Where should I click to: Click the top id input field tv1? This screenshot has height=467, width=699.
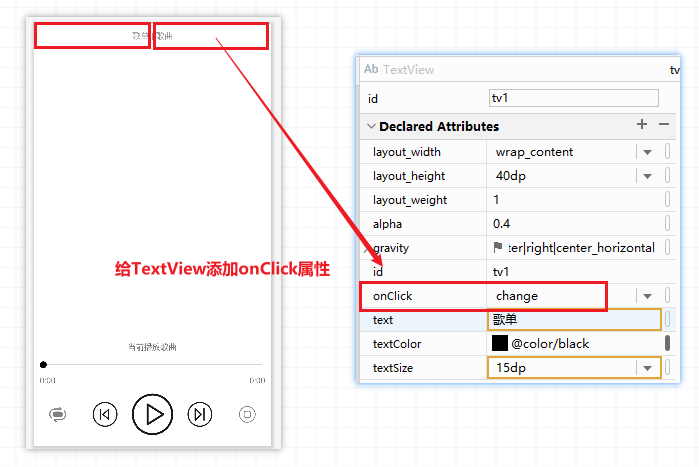574,98
